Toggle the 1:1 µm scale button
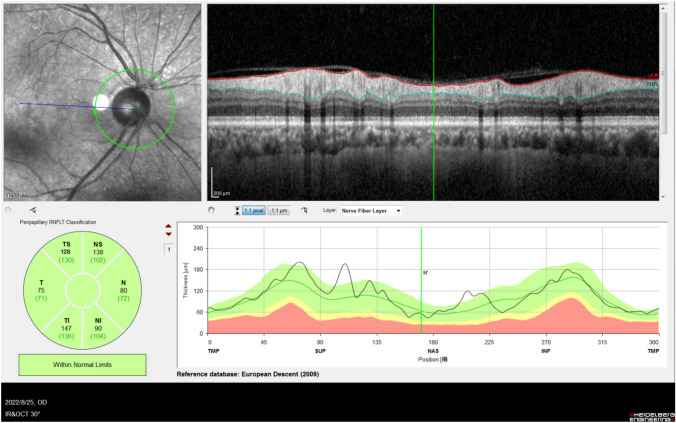The image size is (676, 423). coord(279,211)
